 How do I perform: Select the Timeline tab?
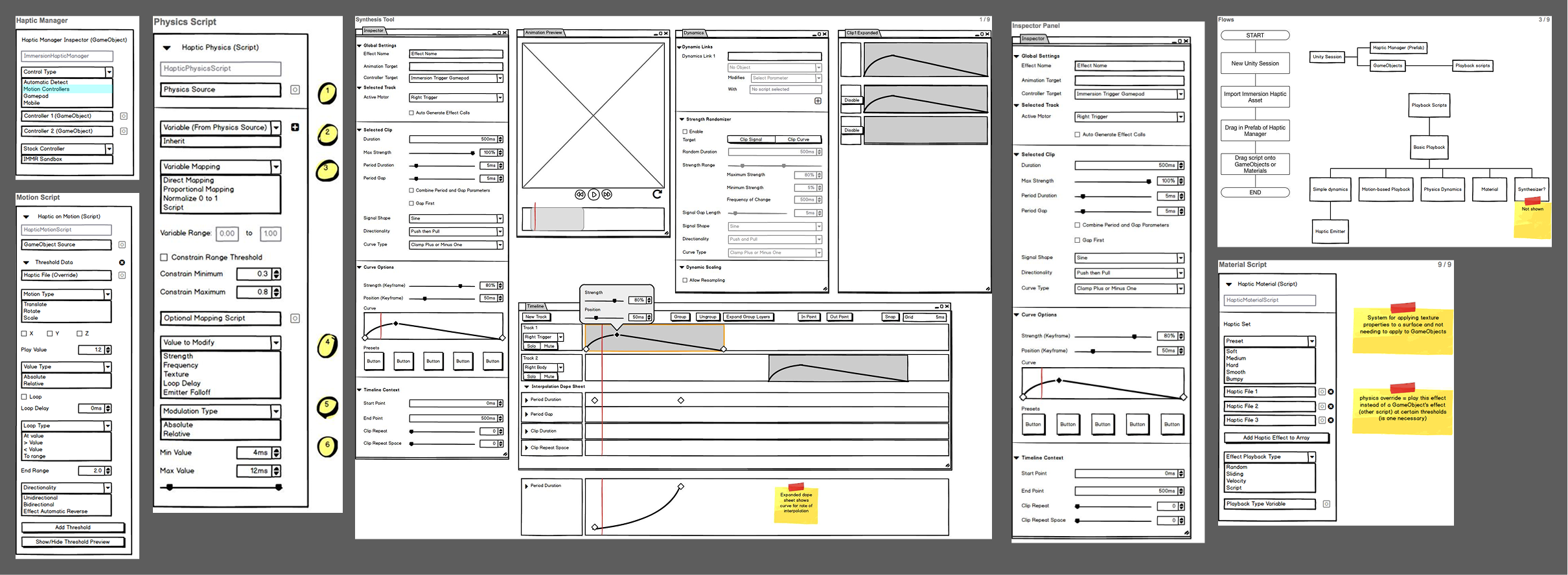click(x=535, y=306)
